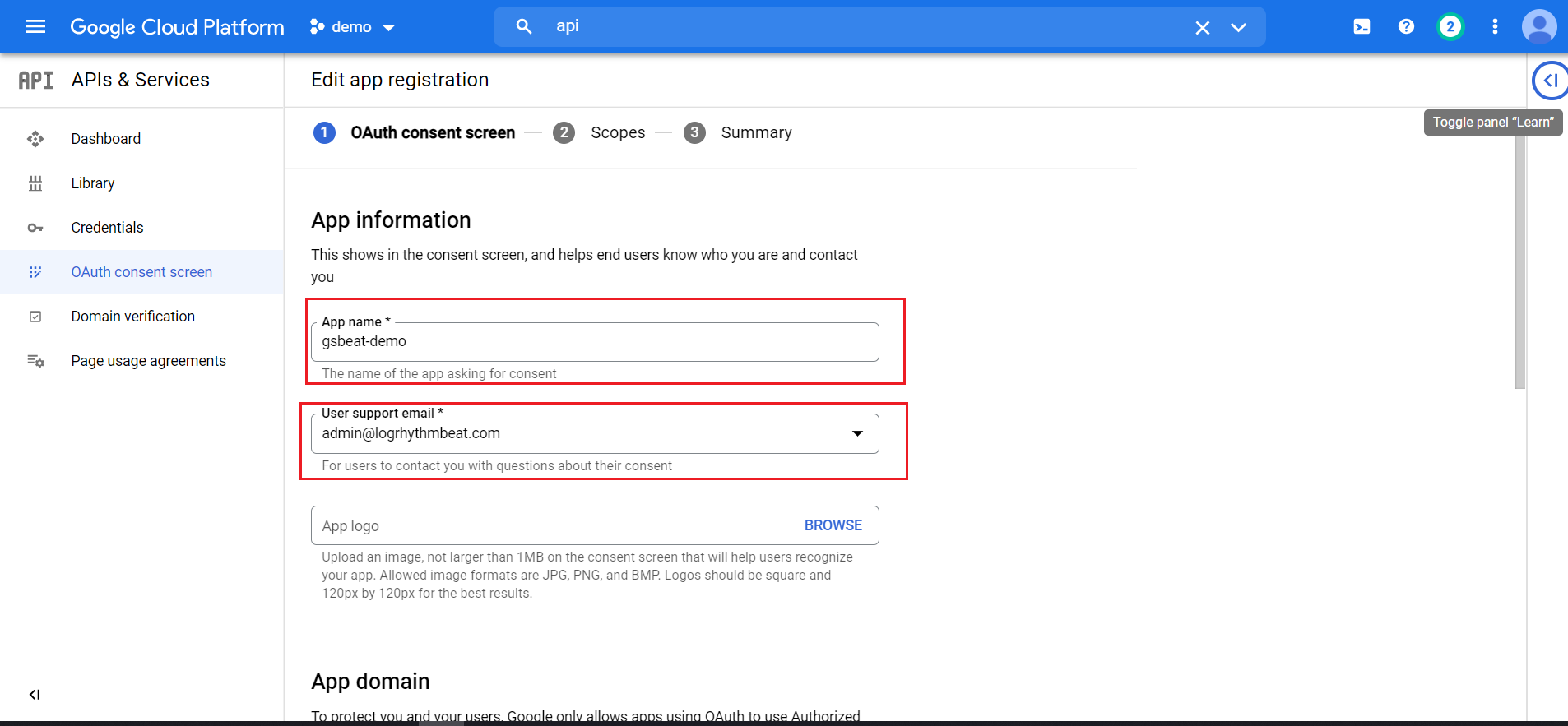
Task: Jump to the Scopes step
Action: pos(617,133)
